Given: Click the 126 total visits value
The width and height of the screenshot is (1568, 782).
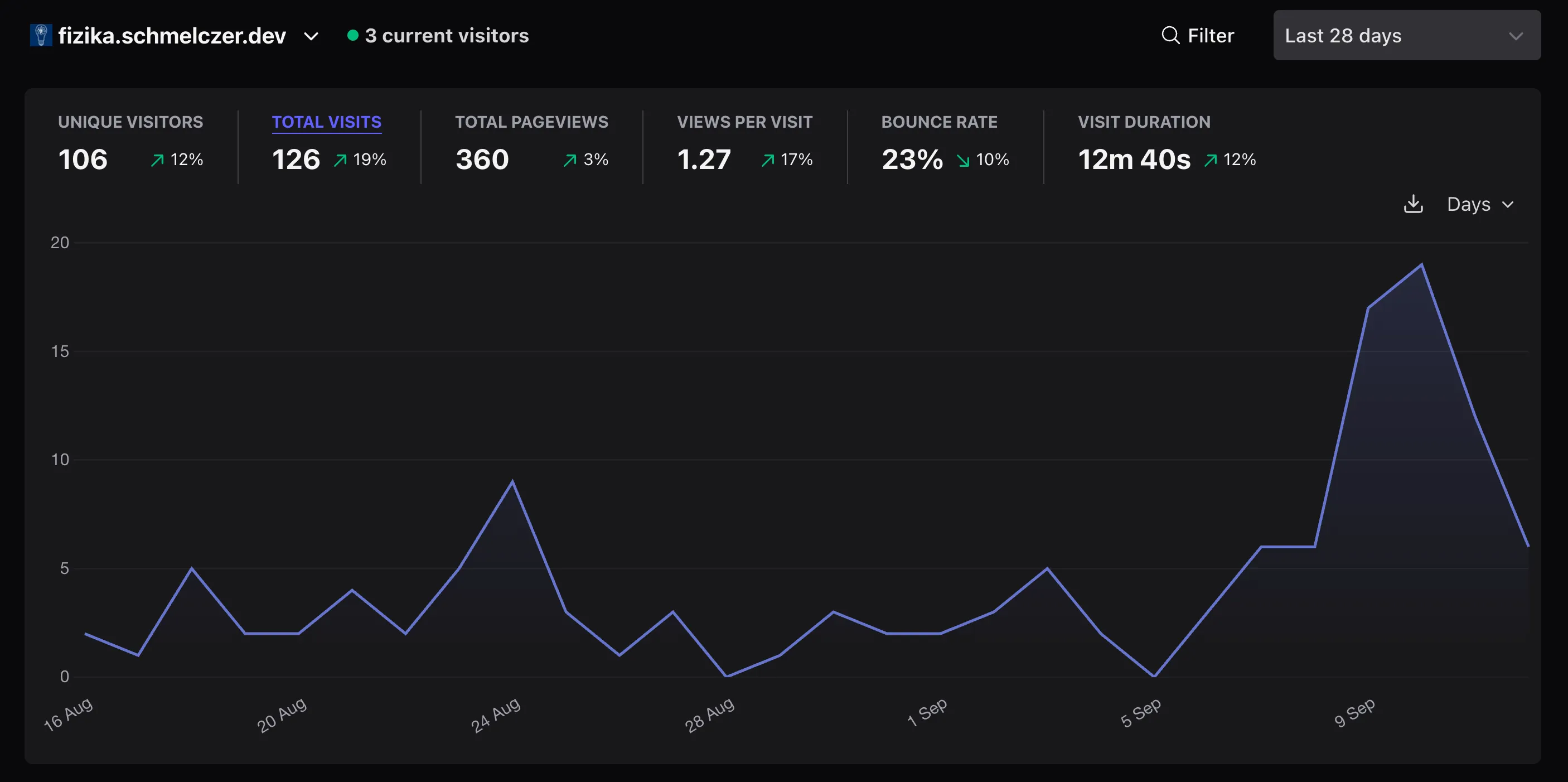Looking at the screenshot, I should [x=296, y=160].
